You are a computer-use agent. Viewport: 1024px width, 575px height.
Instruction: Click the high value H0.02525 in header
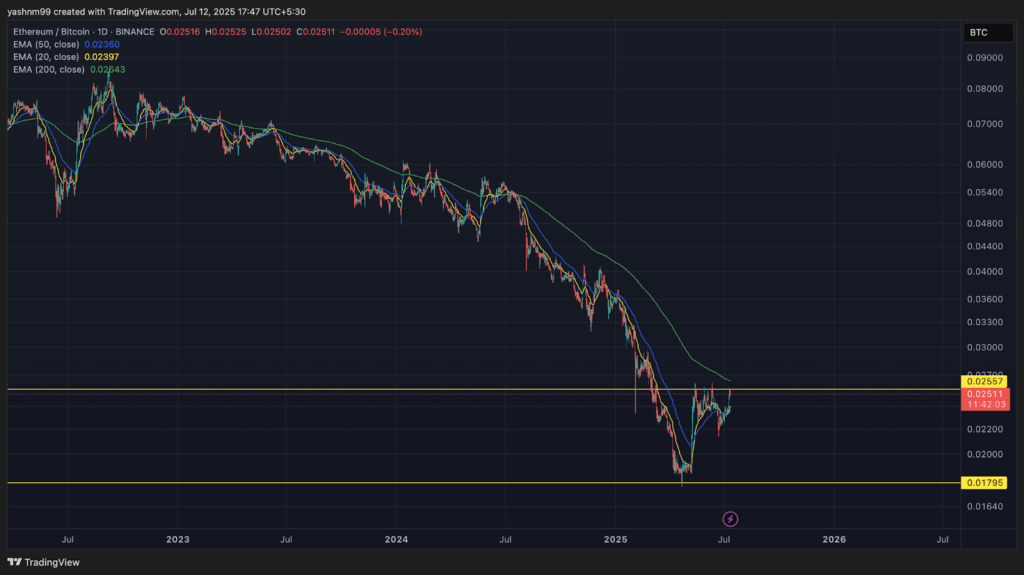point(225,31)
